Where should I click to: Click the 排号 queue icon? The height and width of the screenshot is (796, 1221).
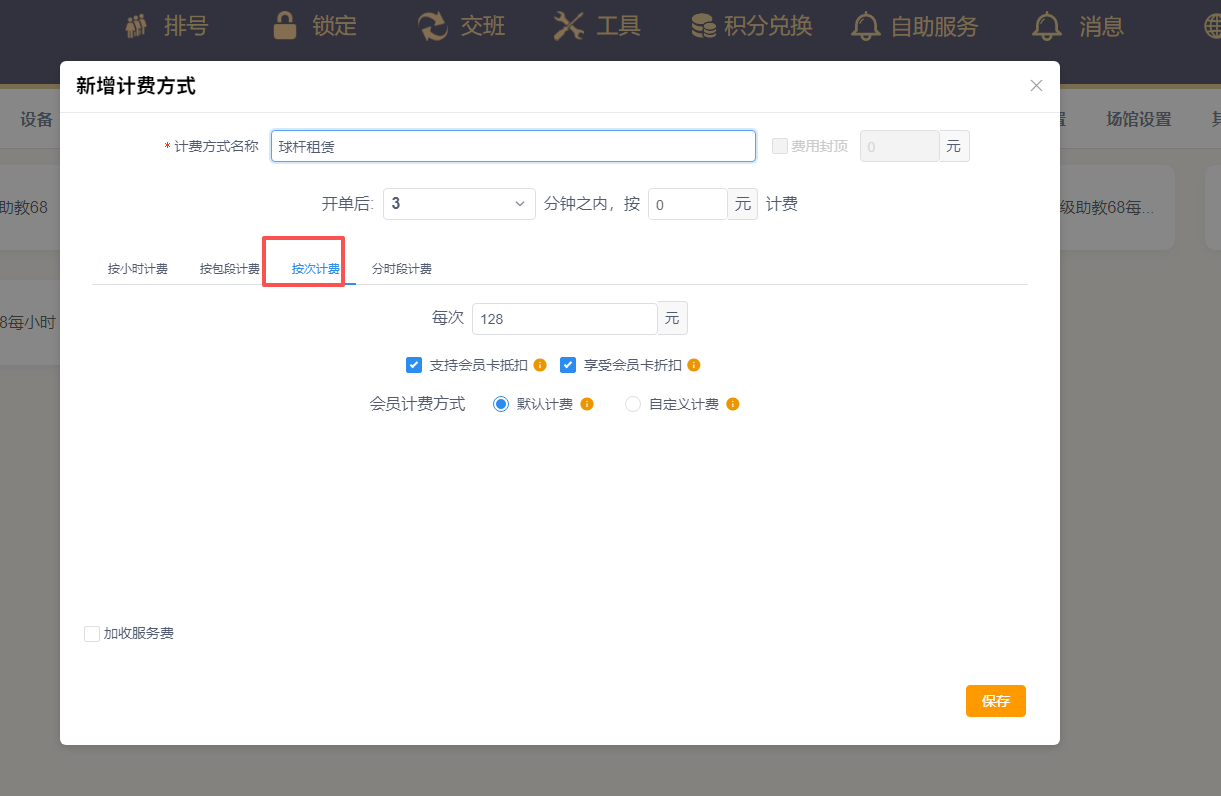click(x=136, y=27)
